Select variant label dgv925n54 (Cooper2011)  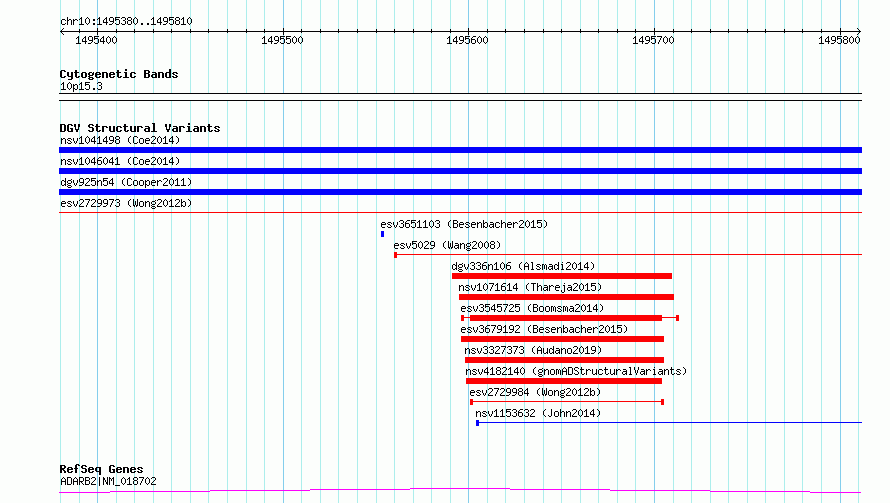point(126,182)
